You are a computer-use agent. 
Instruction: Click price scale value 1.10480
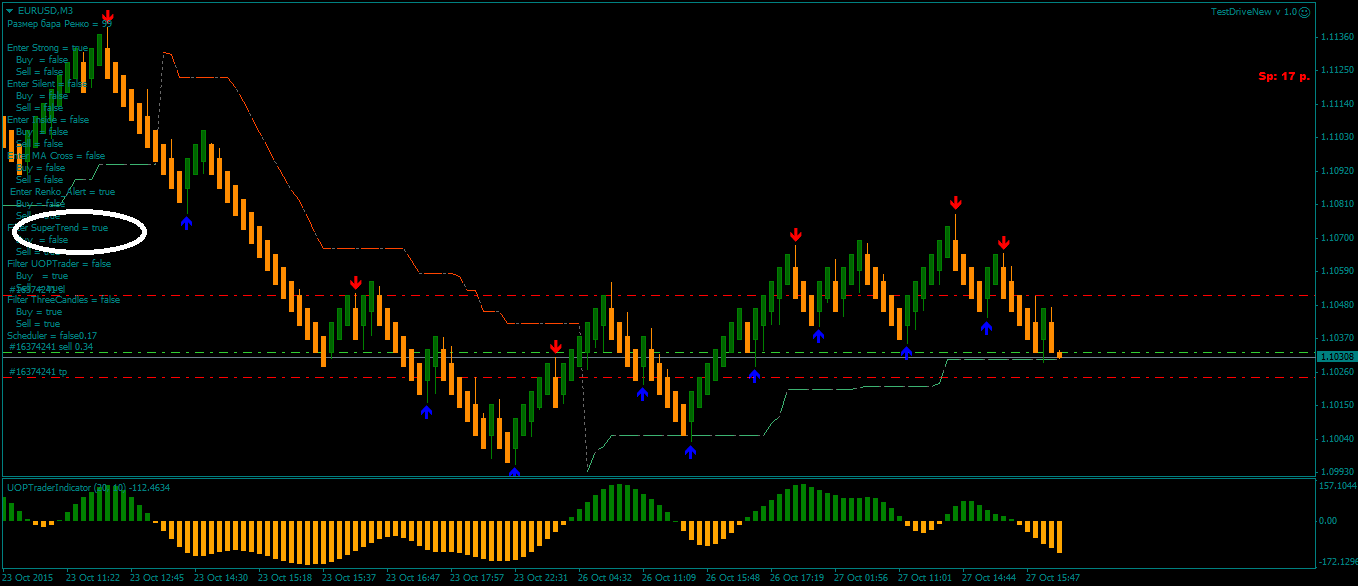coord(1337,305)
